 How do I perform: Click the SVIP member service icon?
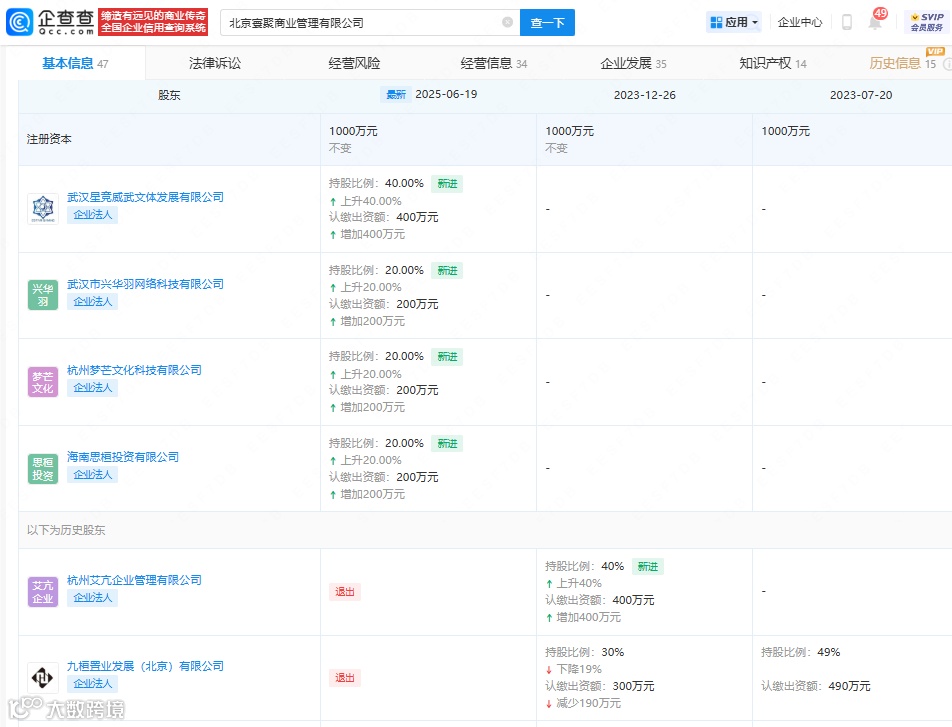(x=926, y=22)
